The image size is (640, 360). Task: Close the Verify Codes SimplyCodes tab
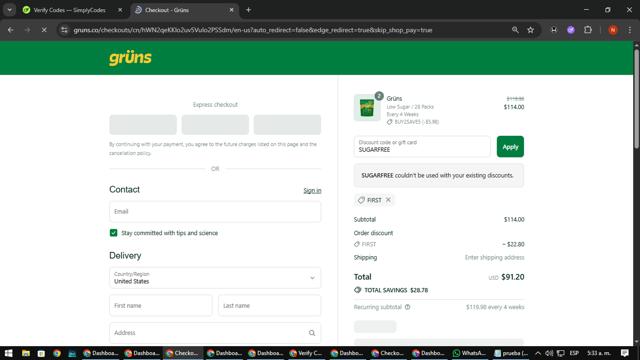click(x=120, y=10)
